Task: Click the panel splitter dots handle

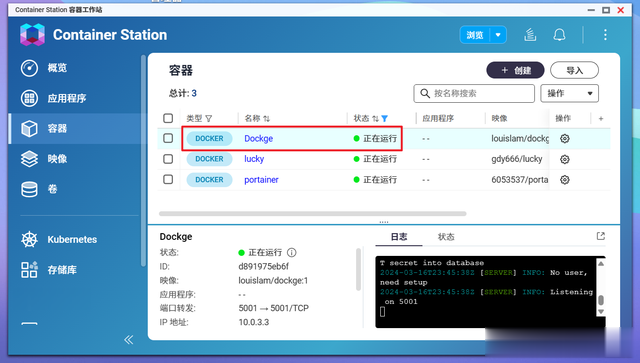Action: click(384, 222)
